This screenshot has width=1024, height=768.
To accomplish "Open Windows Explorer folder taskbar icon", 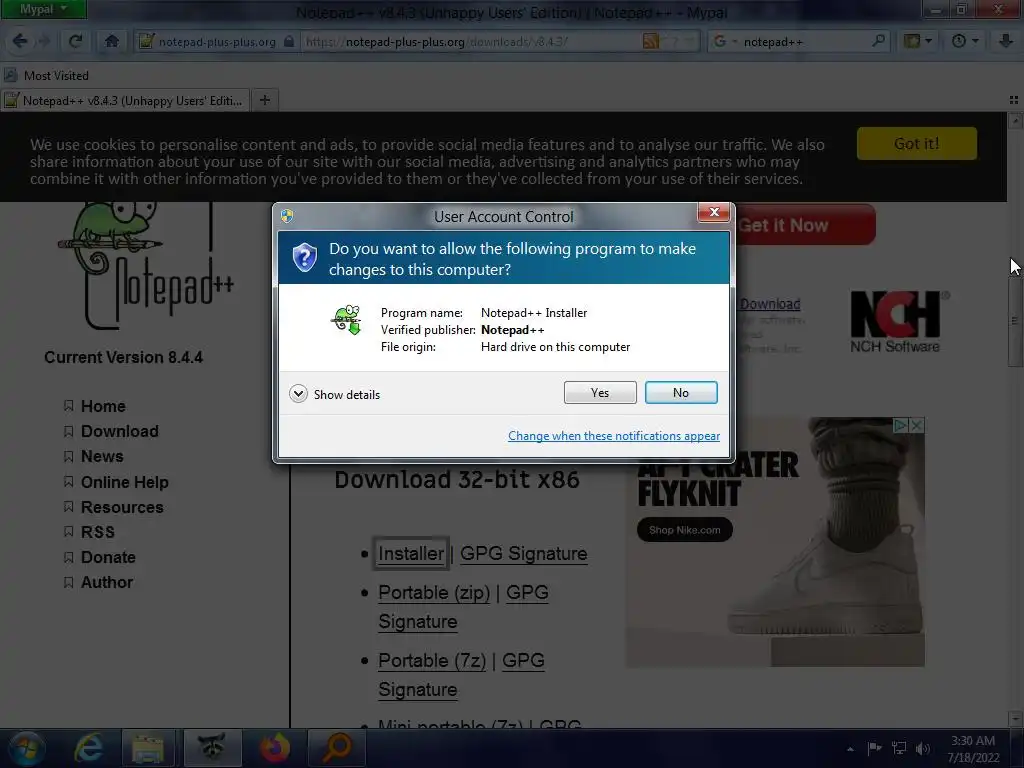I will [x=148, y=748].
